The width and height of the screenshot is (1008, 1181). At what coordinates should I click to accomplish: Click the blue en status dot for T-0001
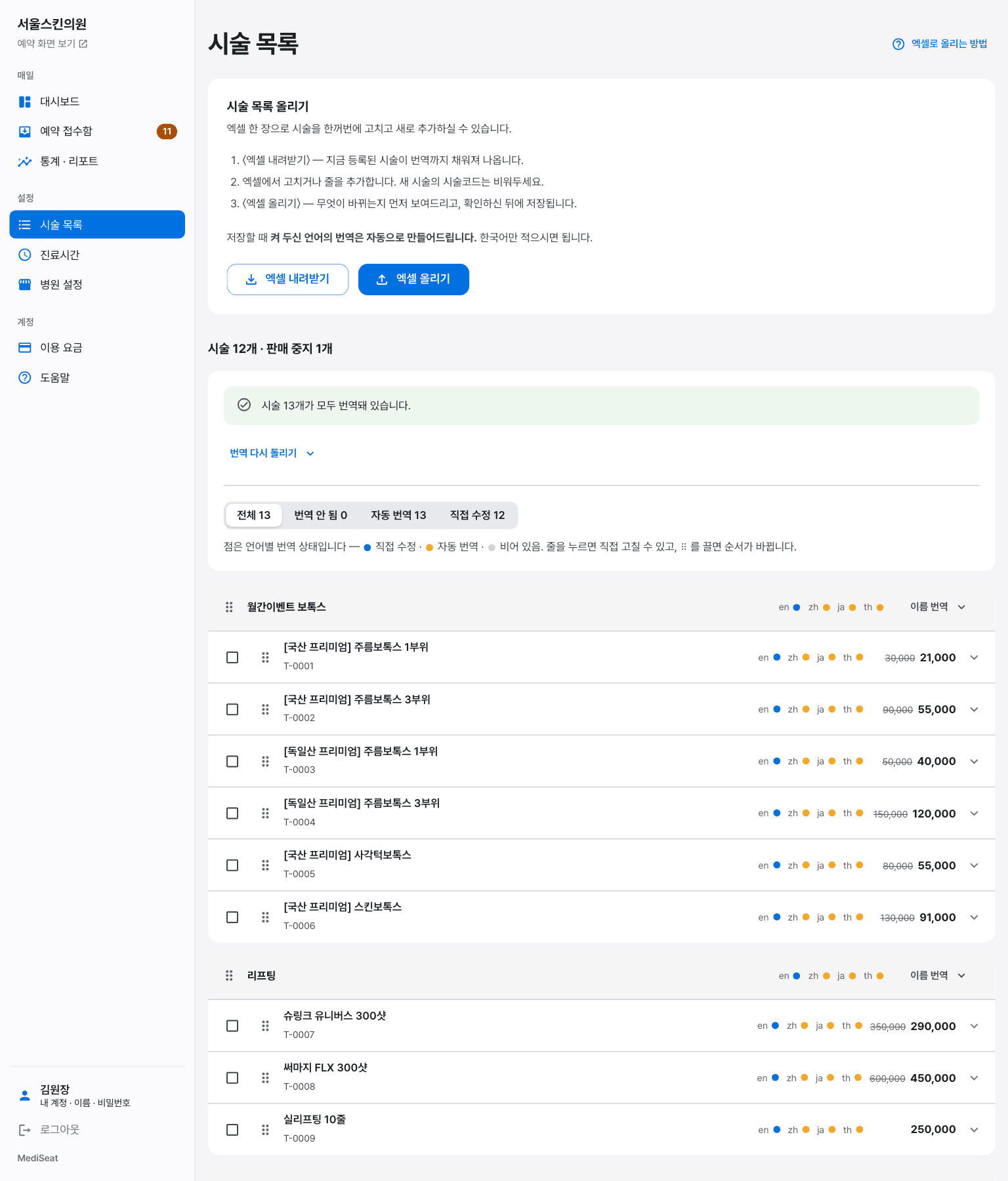pos(777,657)
